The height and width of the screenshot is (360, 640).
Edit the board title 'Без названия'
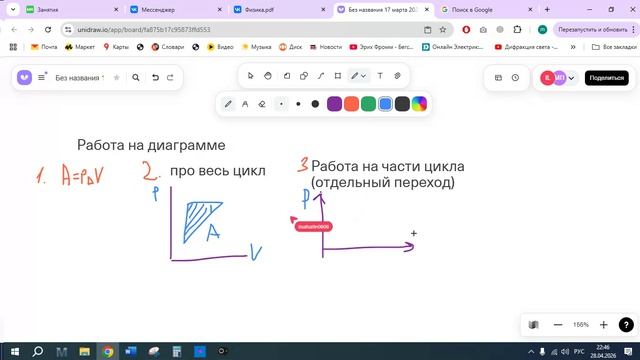point(80,78)
